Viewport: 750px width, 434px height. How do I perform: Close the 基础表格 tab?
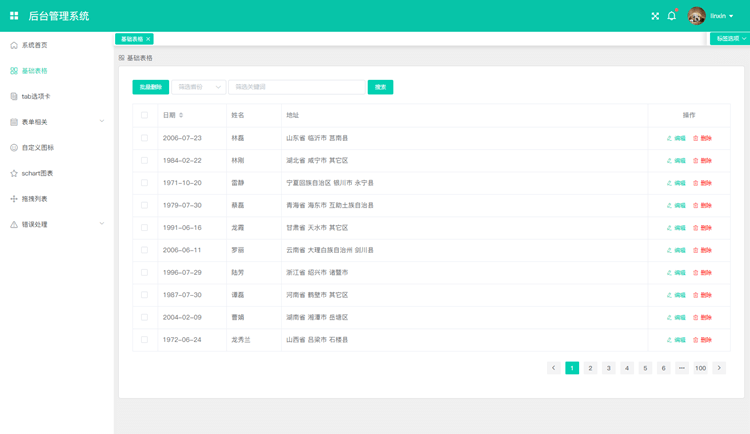(148, 39)
